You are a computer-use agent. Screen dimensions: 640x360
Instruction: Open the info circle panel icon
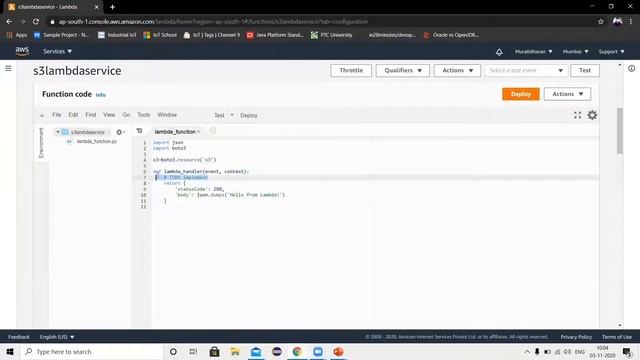click(x=631, y=69)
